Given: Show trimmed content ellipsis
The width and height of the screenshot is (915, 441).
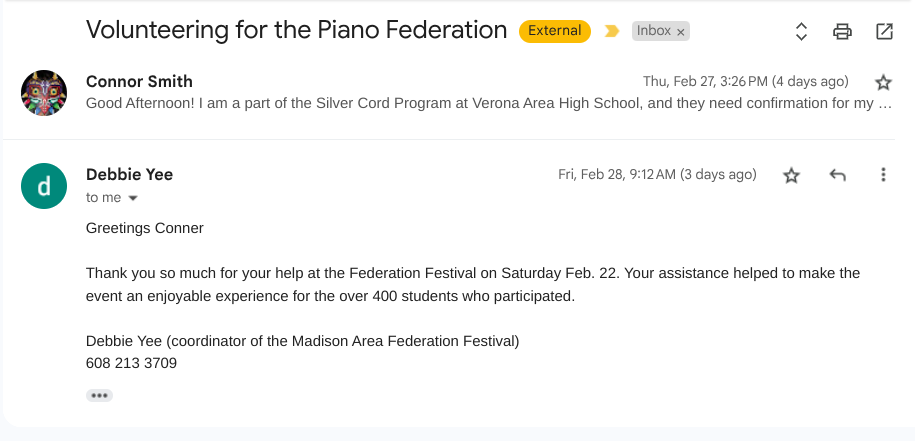Looking at the screenshot, I should [x=99, y=395].
